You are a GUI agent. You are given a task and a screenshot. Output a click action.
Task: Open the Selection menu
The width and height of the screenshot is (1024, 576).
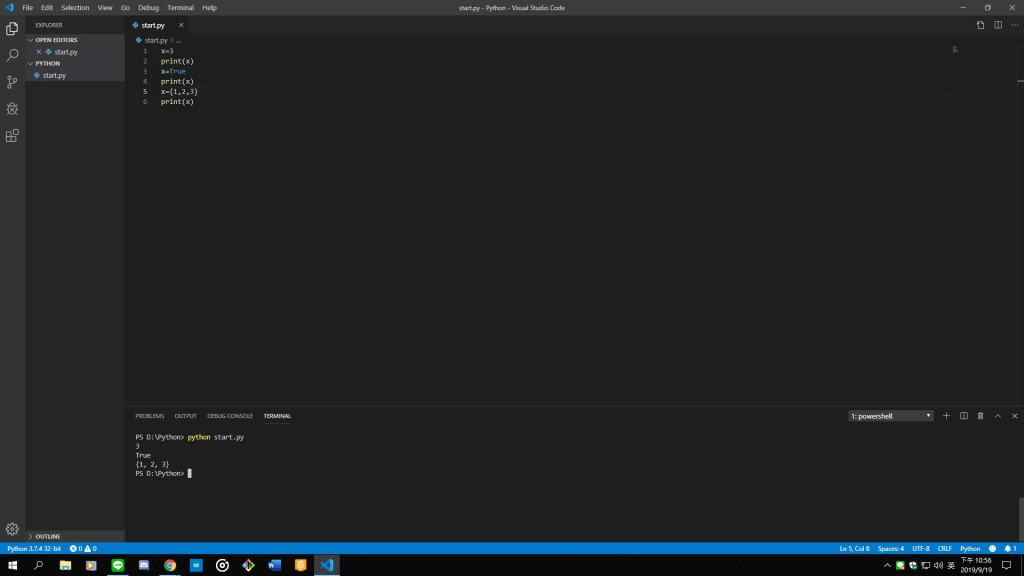(x=75, y=8)
